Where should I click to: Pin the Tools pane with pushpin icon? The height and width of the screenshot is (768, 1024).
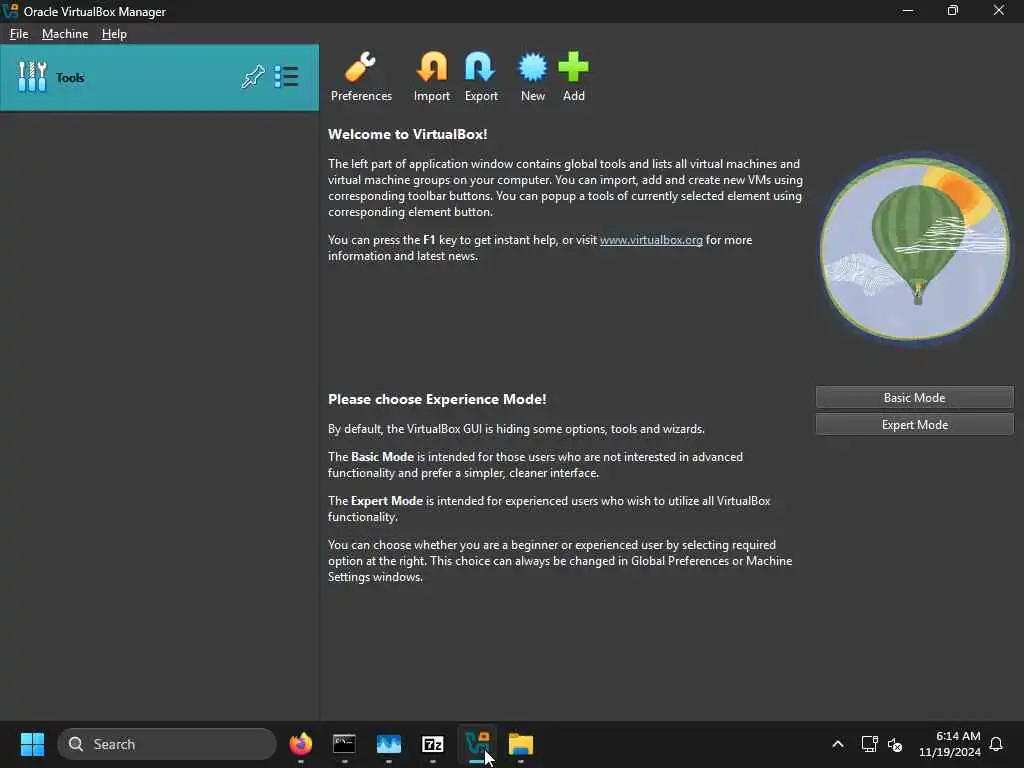253,77
